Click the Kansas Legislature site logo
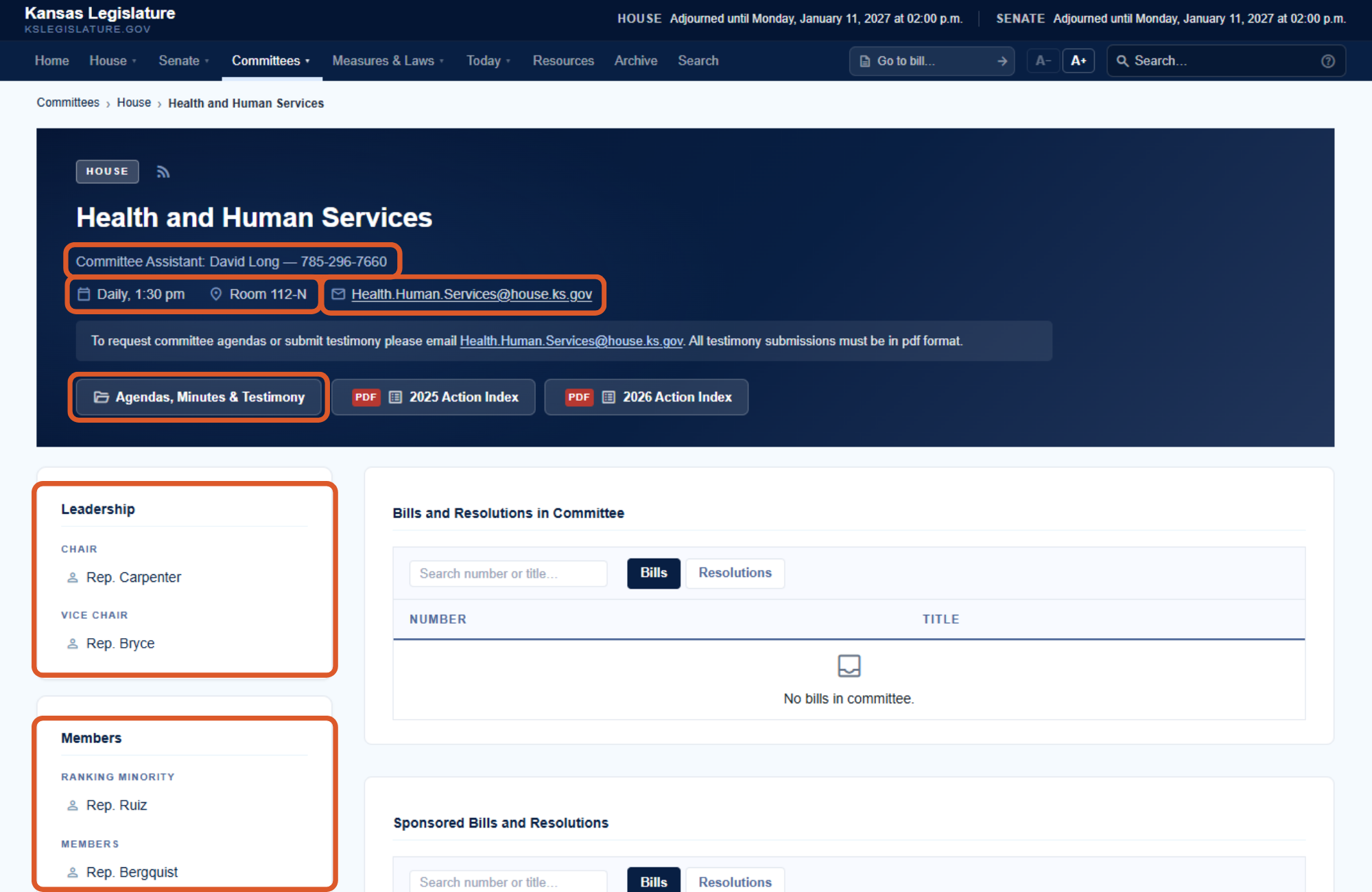 point(100,20)
